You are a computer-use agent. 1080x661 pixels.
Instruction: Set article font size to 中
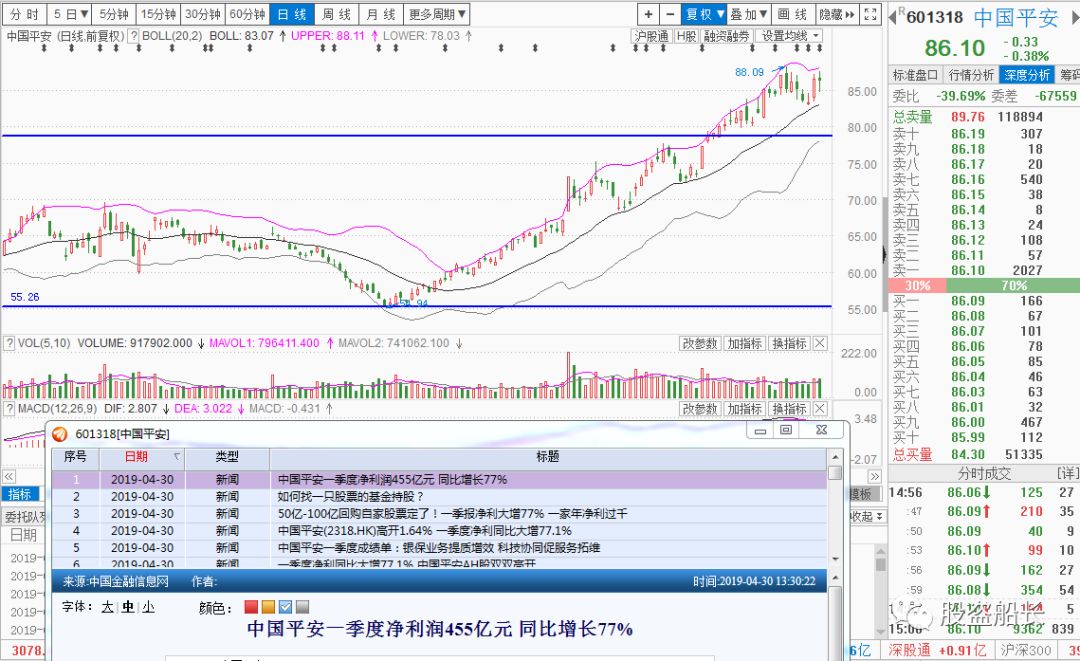pyautogui.click(x=128, y=607)
